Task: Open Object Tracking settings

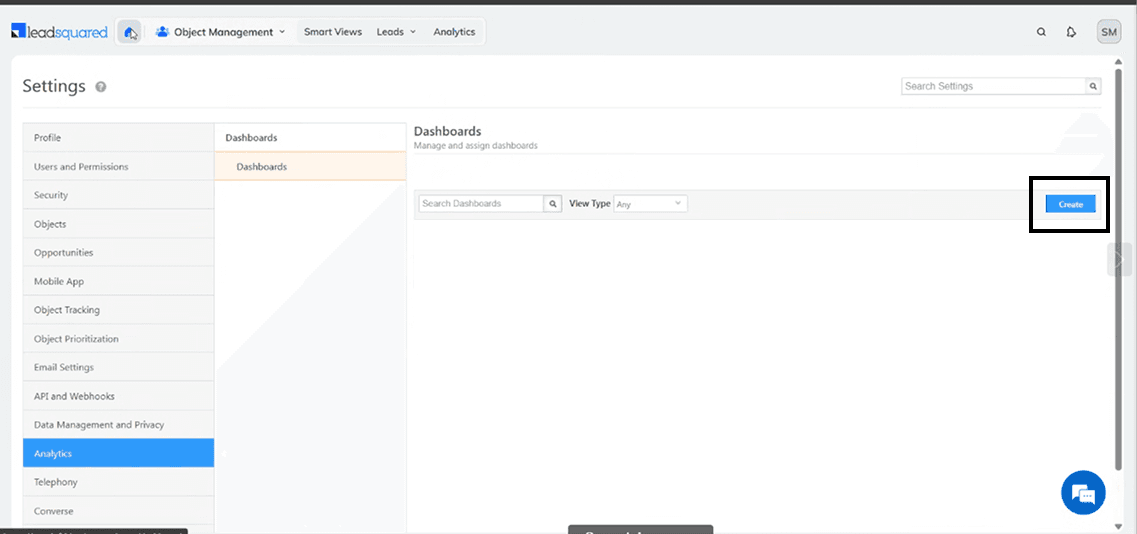Action: (118, 310)
